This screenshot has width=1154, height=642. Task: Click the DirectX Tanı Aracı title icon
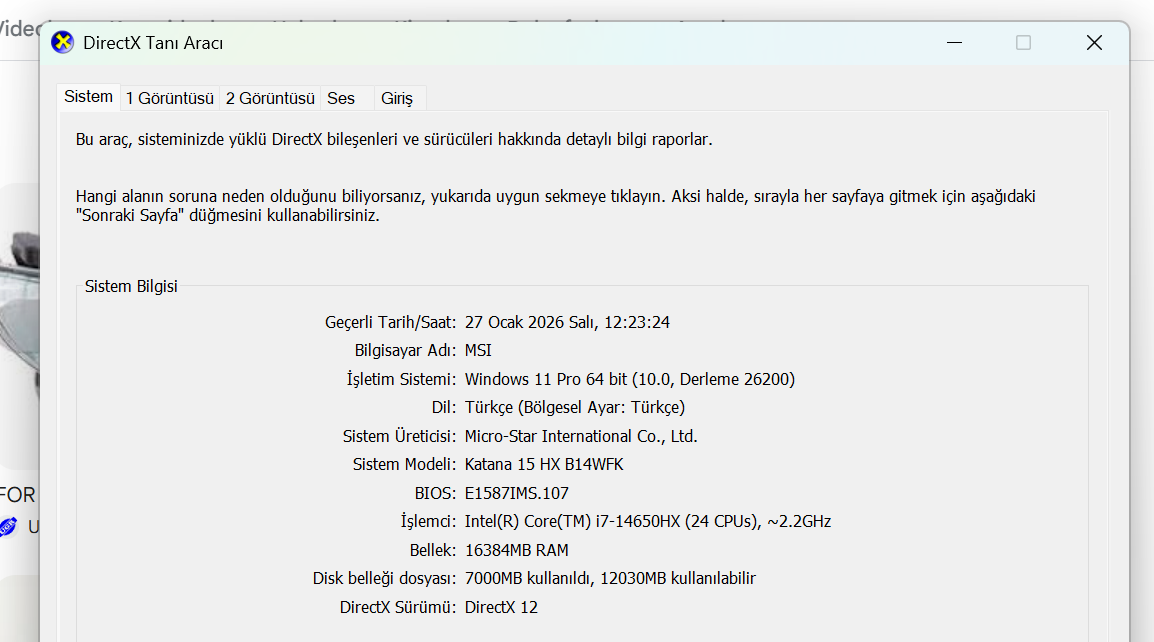point(63,43)
